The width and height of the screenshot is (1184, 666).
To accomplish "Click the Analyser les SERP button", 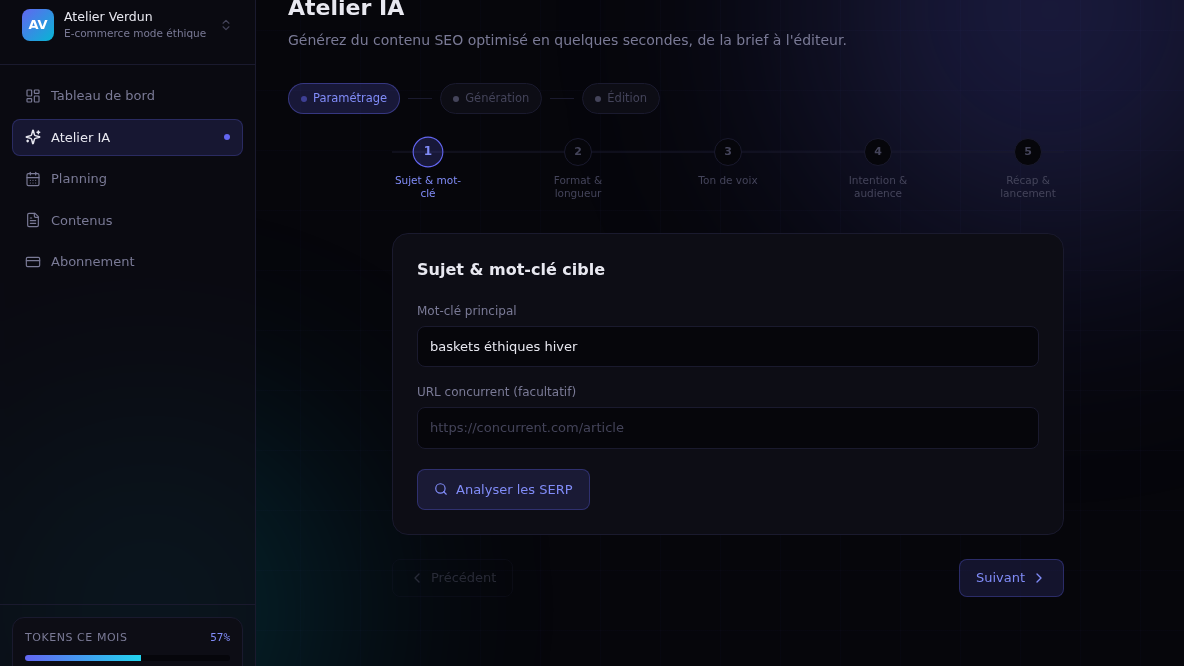I will coord(503,489).
